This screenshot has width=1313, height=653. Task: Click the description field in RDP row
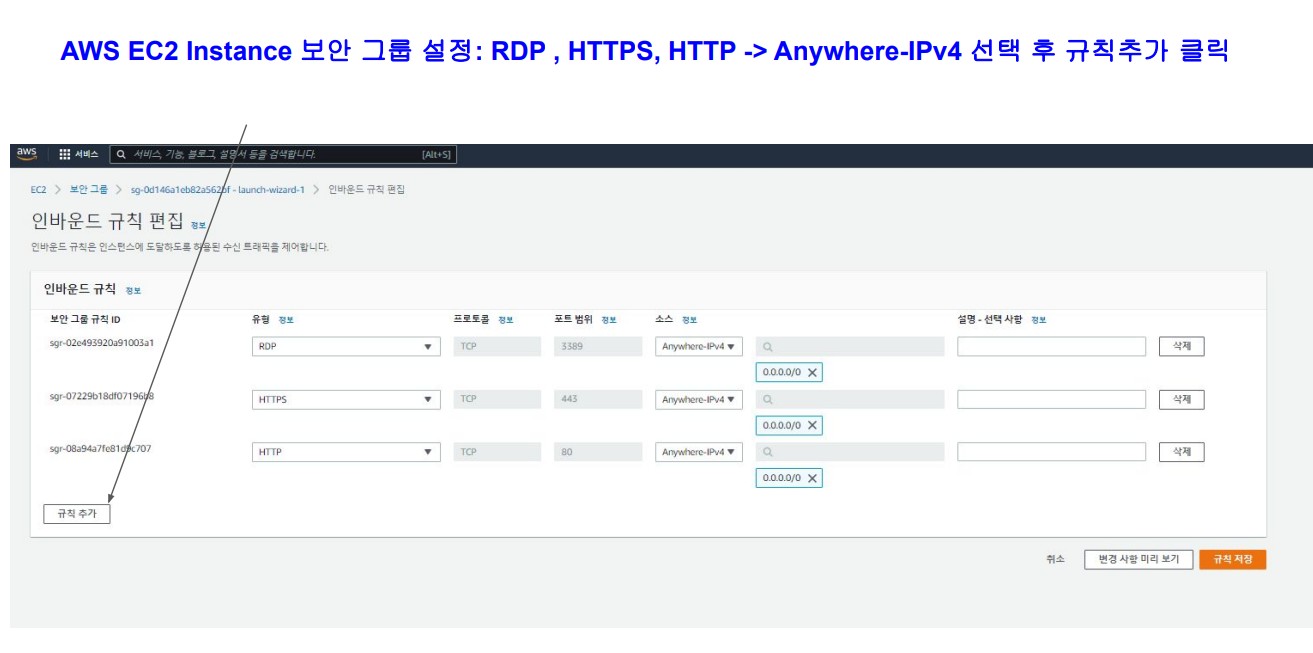click(1051, 346)
